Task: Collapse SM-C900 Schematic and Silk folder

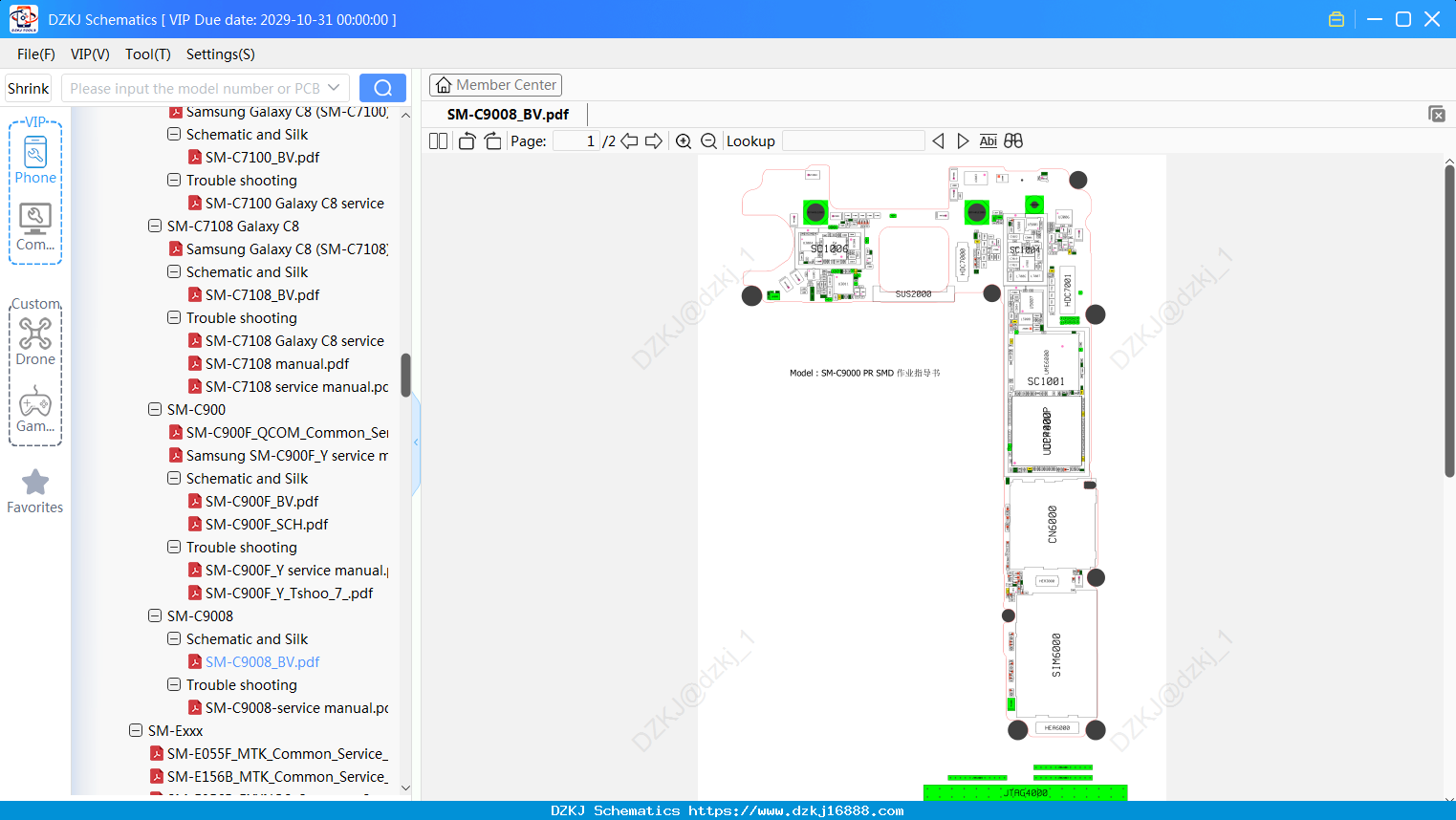Action: 174,479
